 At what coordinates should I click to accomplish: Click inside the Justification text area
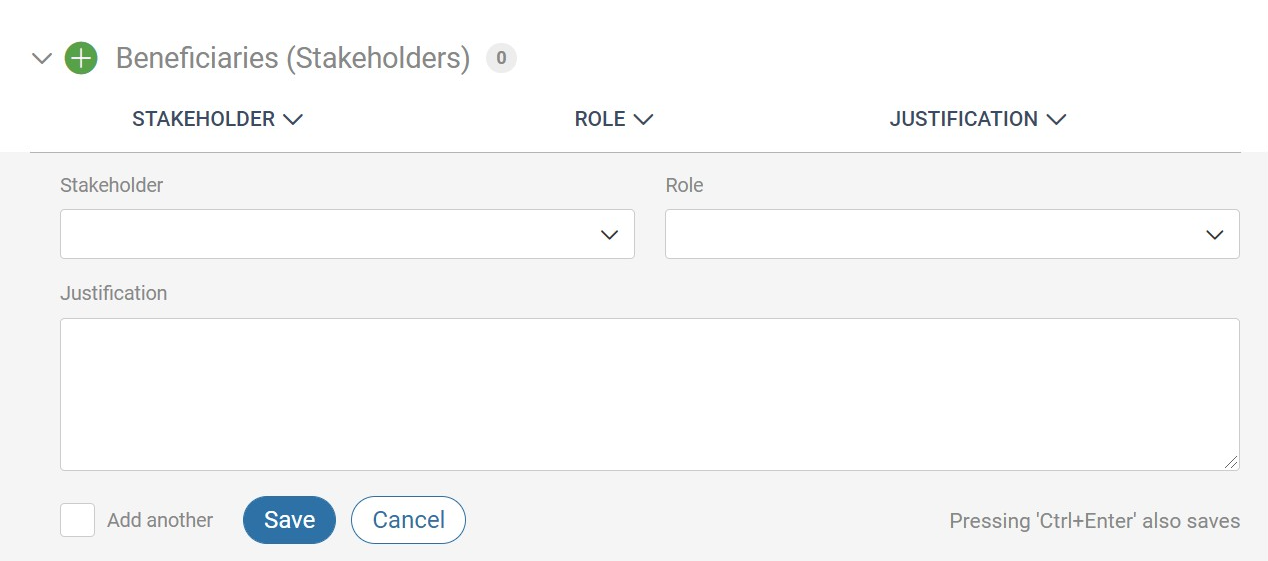point(650,394)
